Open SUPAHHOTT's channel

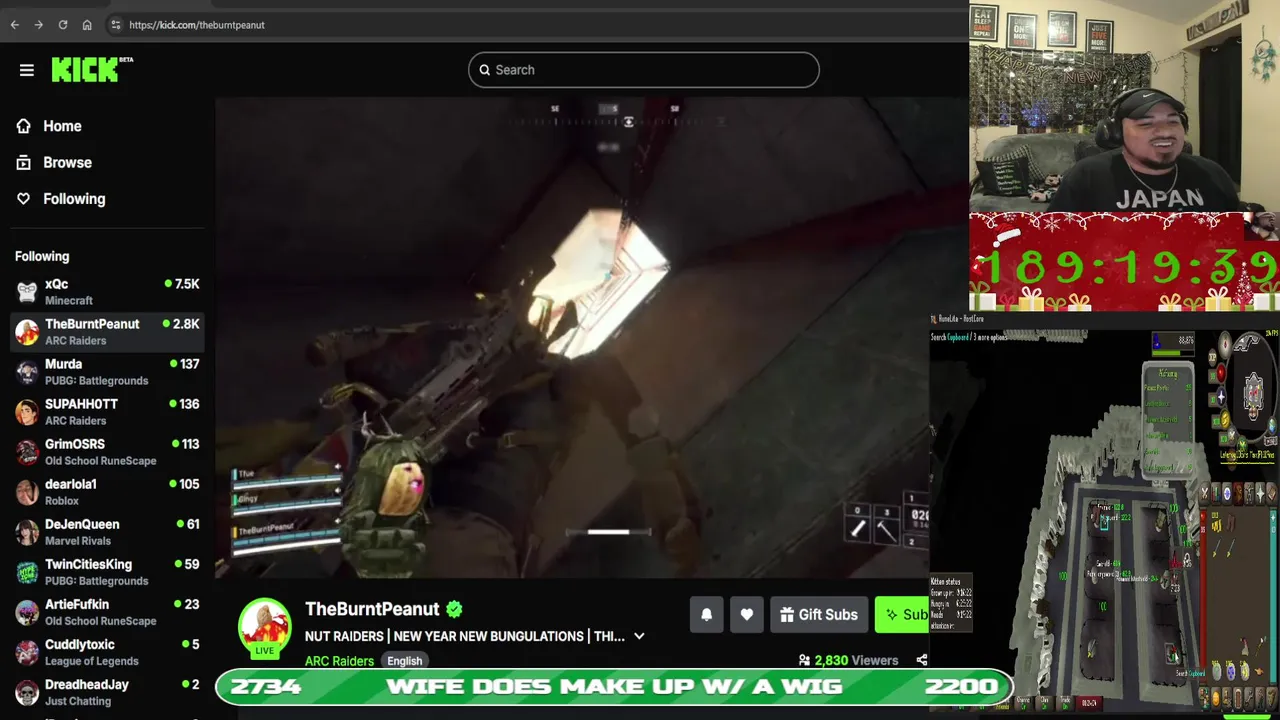click(x=107, y=412)
